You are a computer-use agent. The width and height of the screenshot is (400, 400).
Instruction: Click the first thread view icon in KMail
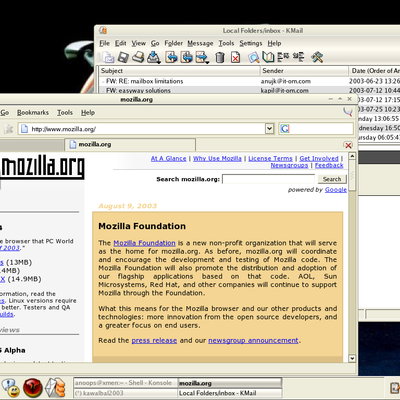(283, 57)
